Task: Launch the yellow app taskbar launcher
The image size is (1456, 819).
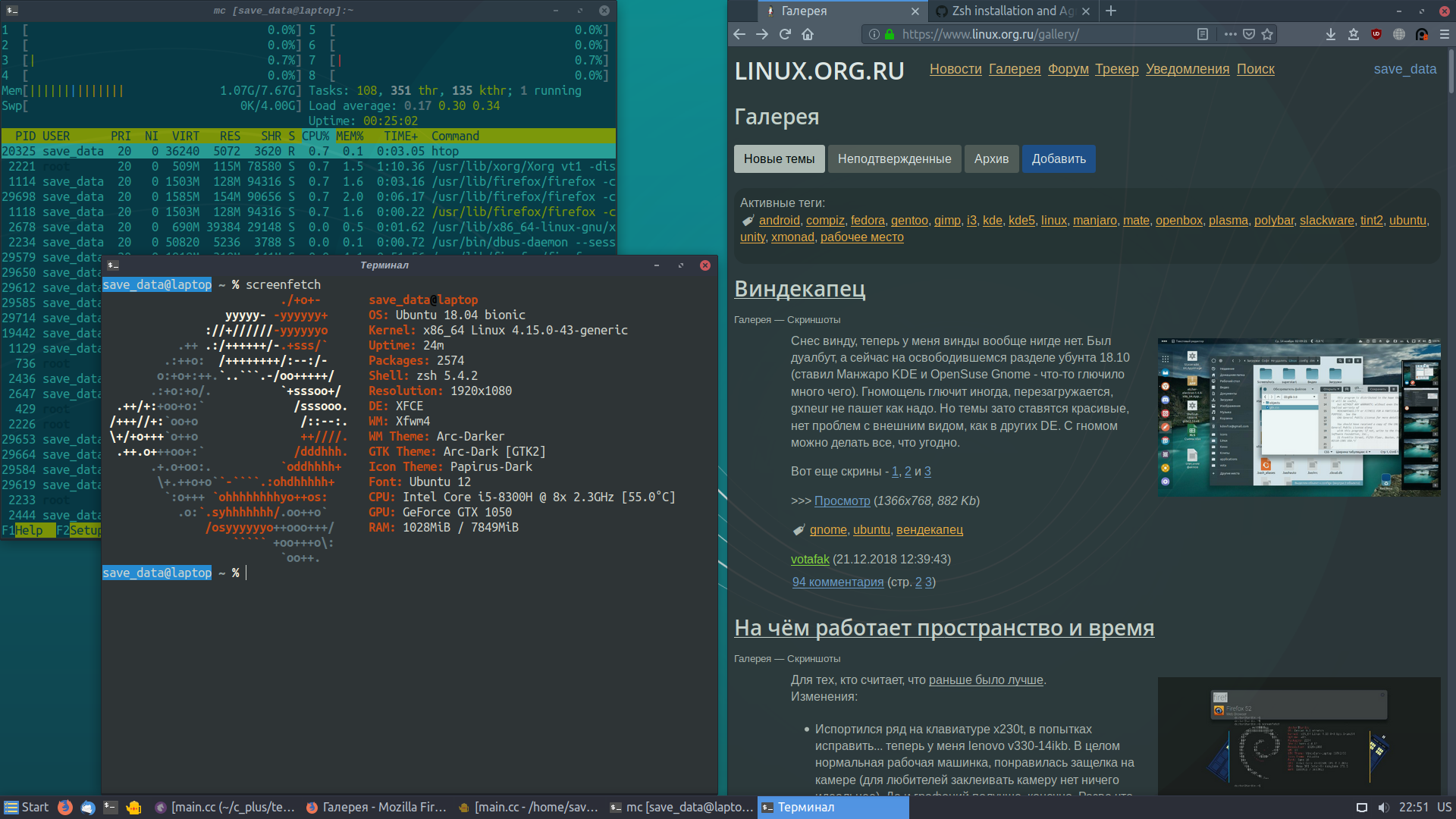Action: pyautogui.click(x=133, y=808)
